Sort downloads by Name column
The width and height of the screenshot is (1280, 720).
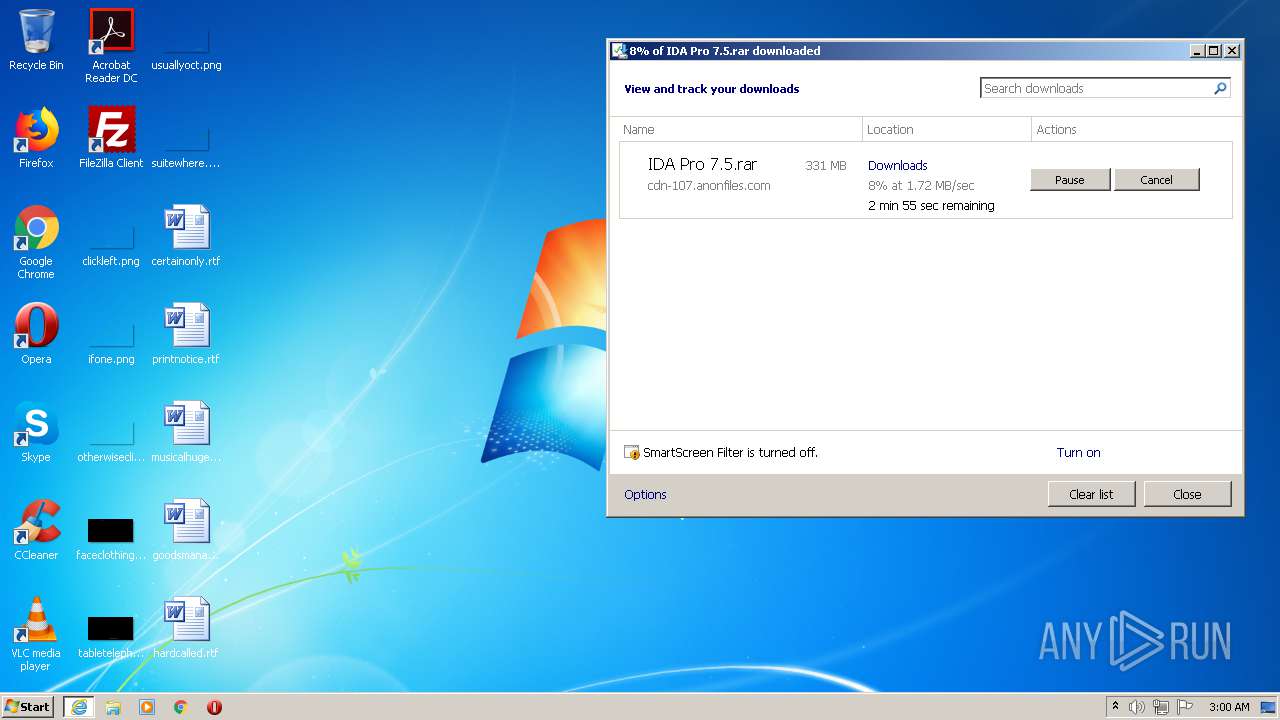(x=739, y=129)
